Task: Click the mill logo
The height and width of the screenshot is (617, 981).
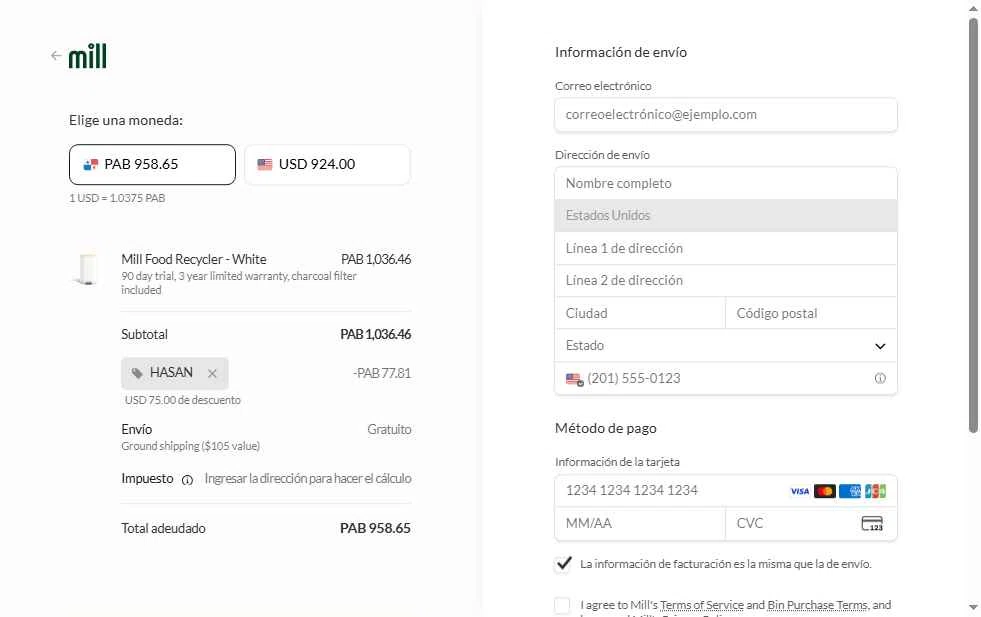Action: coord(88,56)
